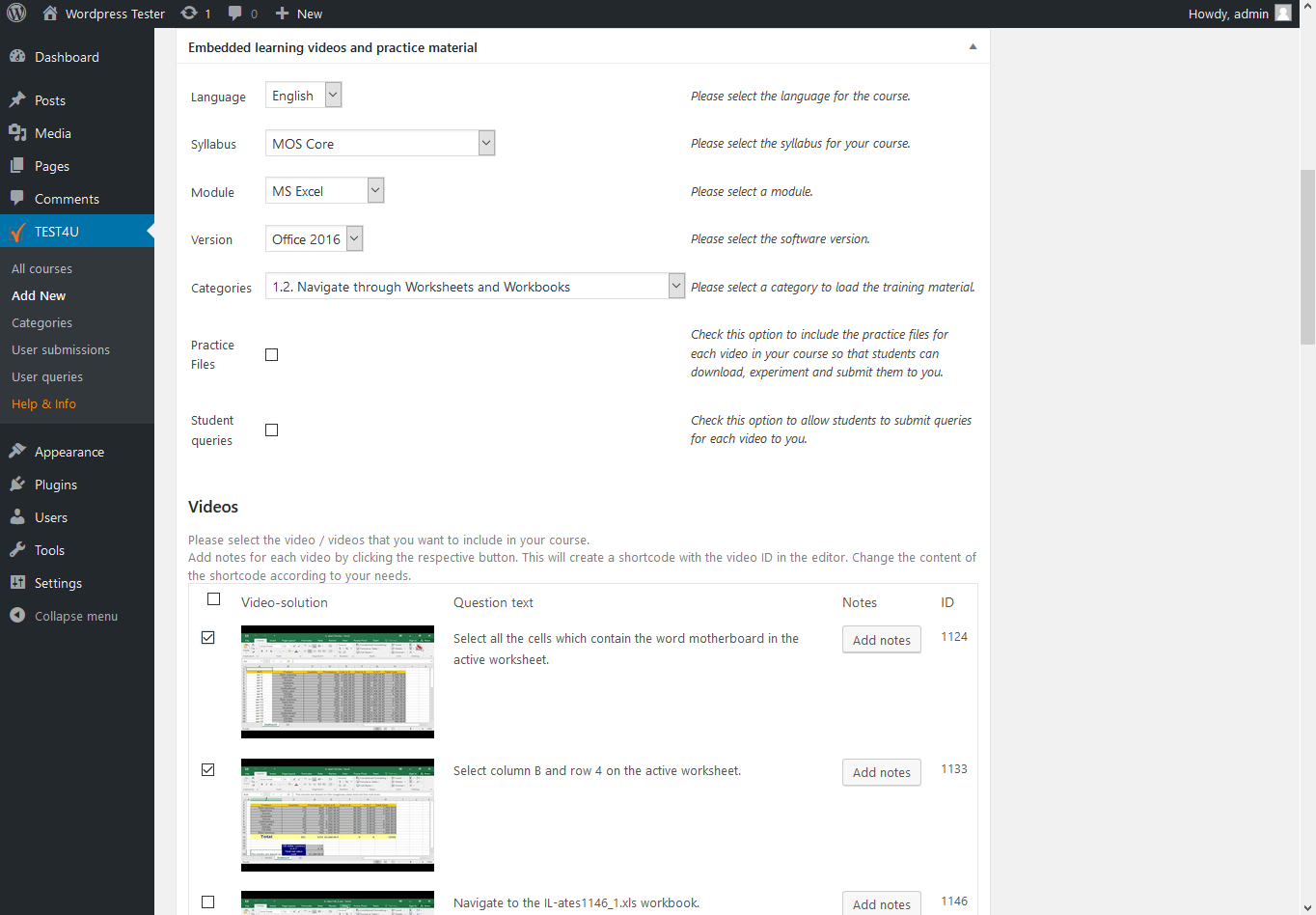Enable the Practice Files checkbox
The width and height of the screenshot is (1316, 915).
pos(271,354)
